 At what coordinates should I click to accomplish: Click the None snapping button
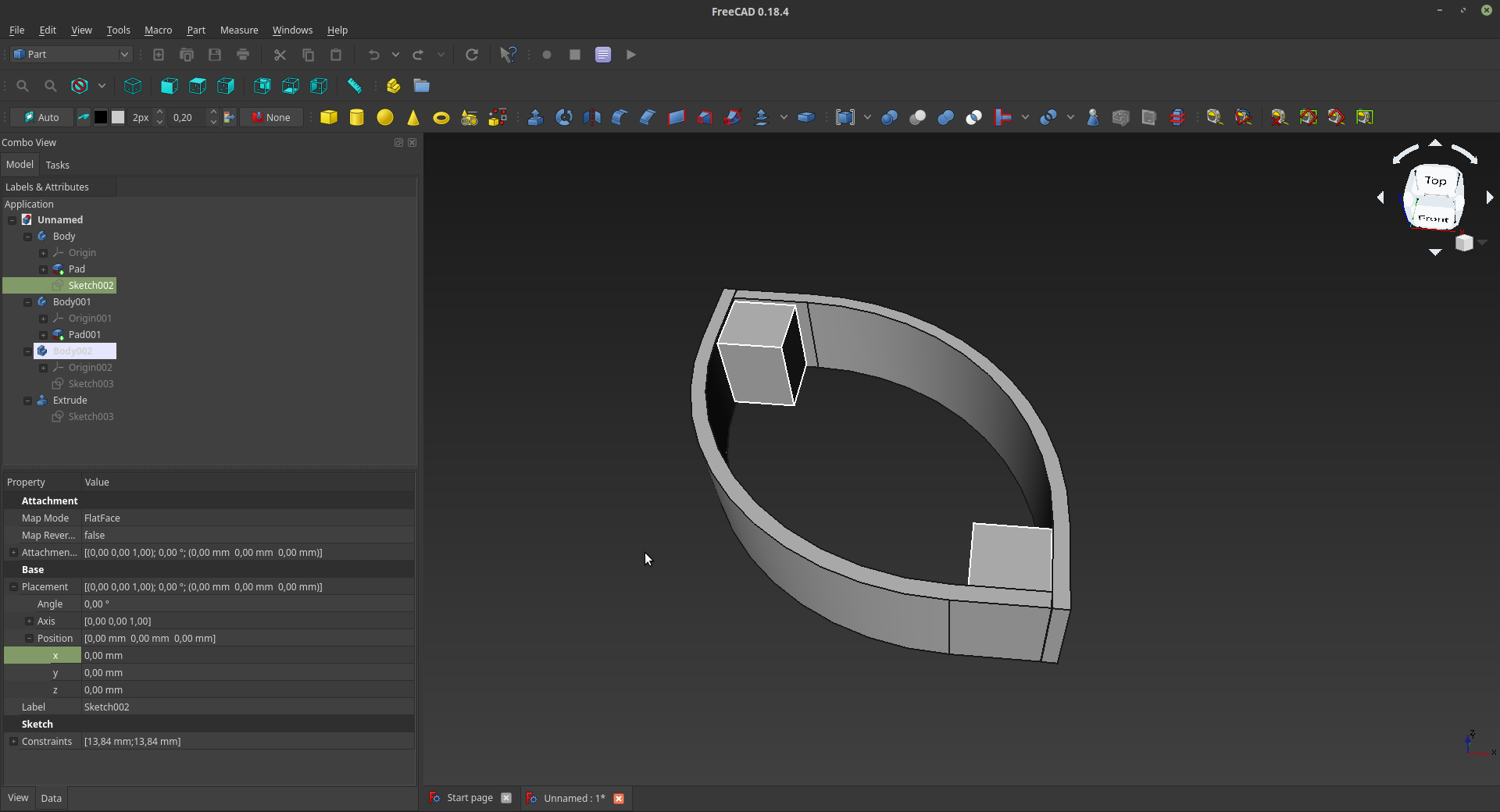click(271, 117)
